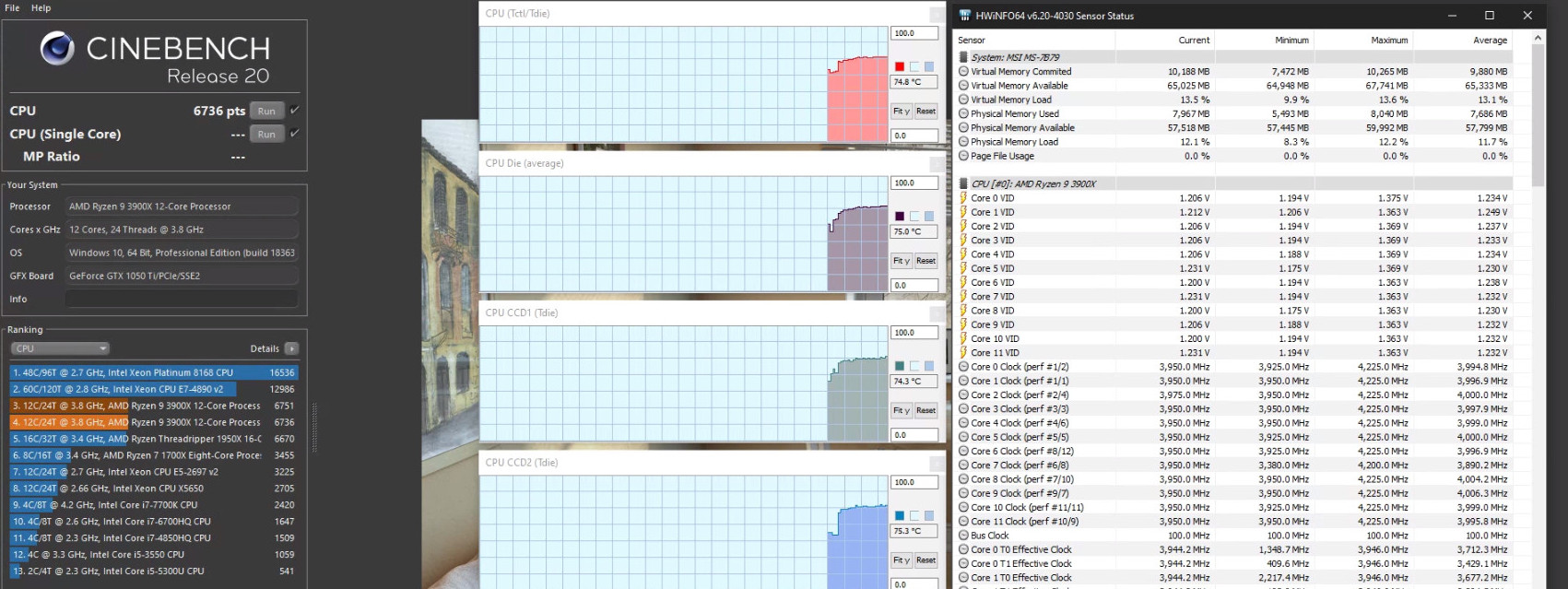Select ranking row Intel Core i7-7700K CPU
1568x589 pixels.
(154, 505)
